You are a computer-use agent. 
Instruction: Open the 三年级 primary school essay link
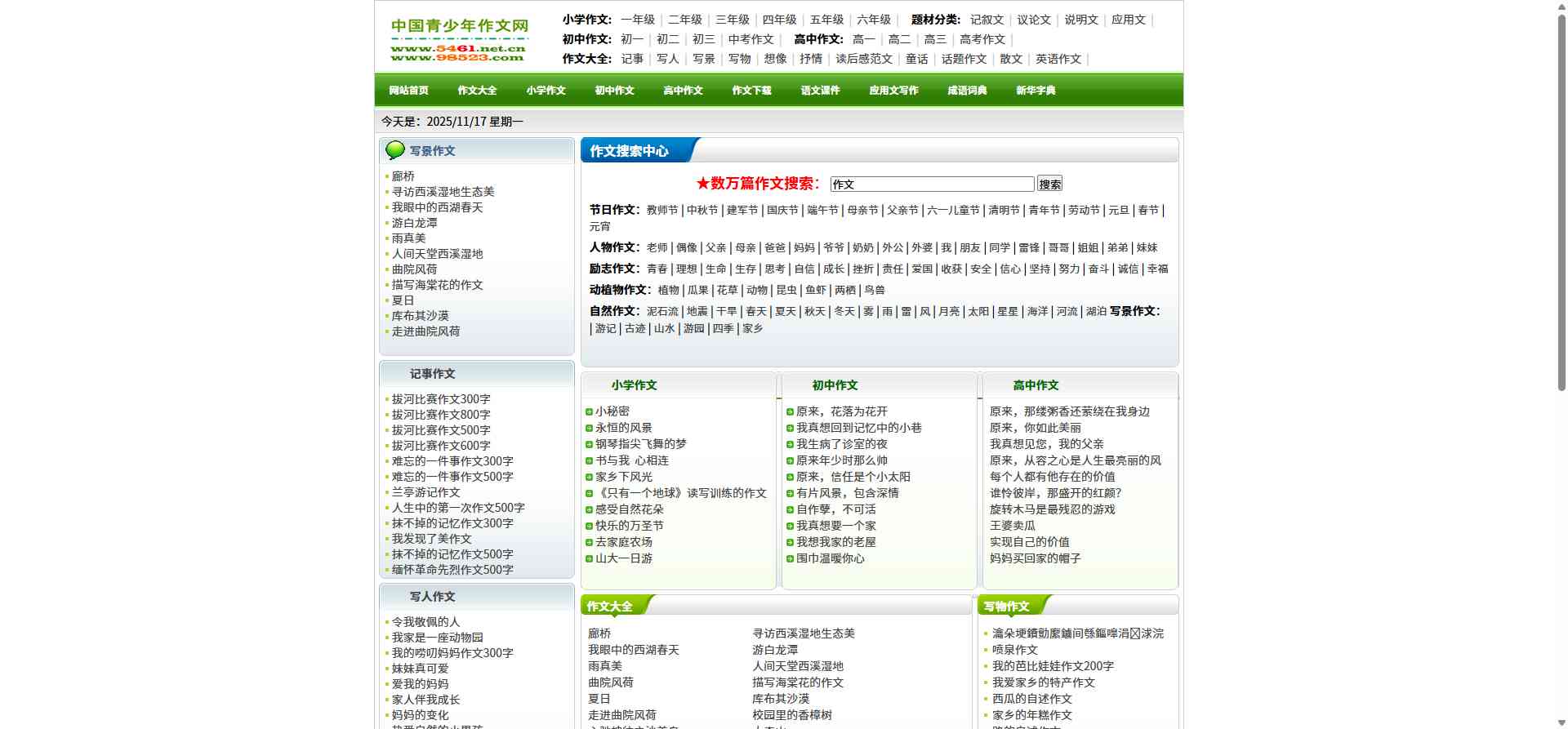tap(733, 20)
